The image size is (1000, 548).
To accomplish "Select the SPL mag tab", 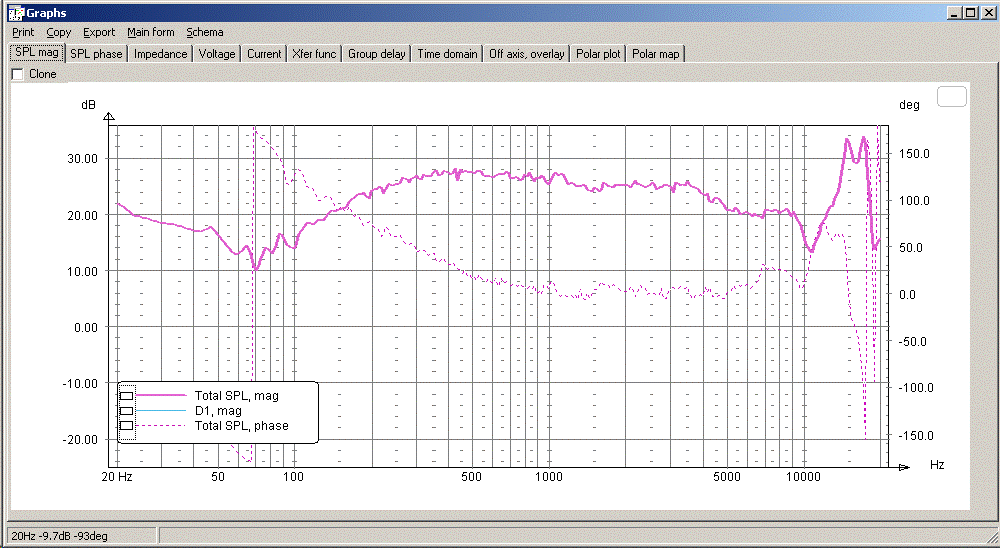I will tap(37, 53).
